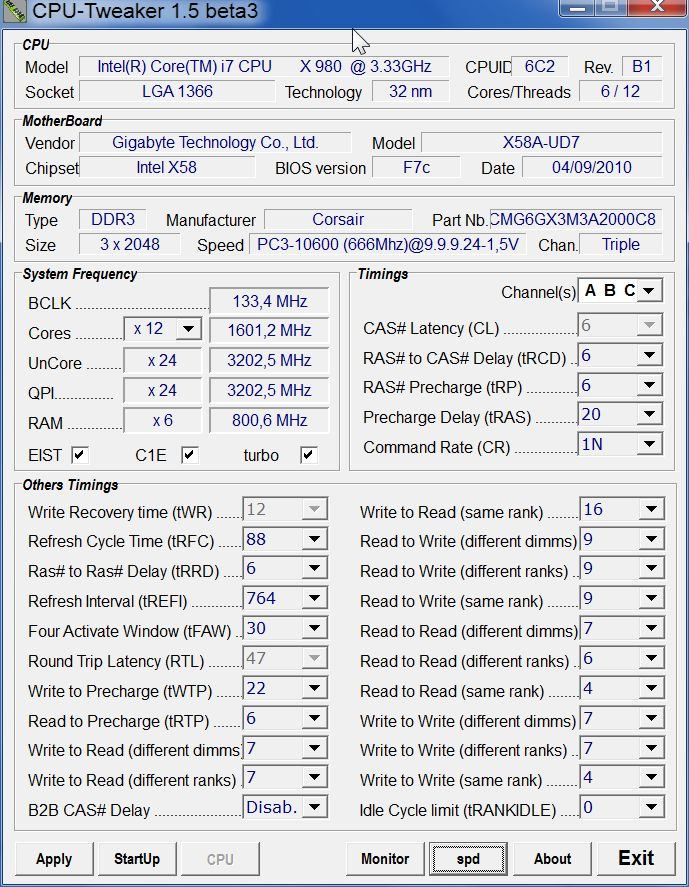
Task: Open Write to Read (different ranks) dropdown
Action: click(x=285, y=777)
